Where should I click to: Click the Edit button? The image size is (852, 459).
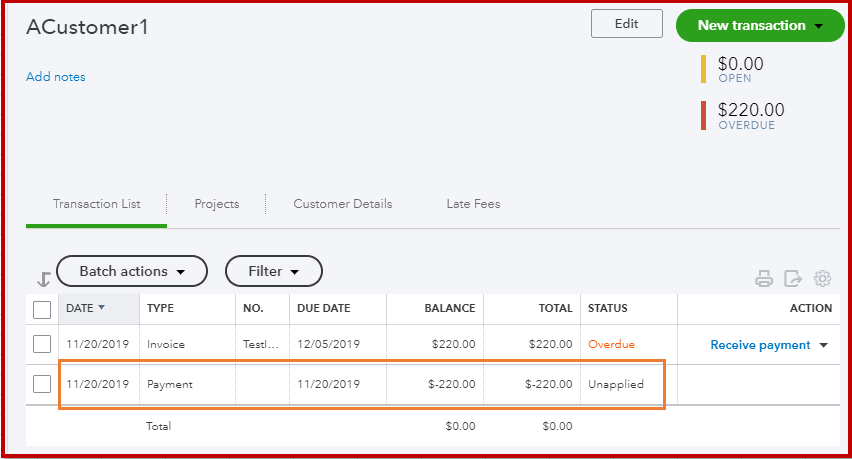point(626,25)
